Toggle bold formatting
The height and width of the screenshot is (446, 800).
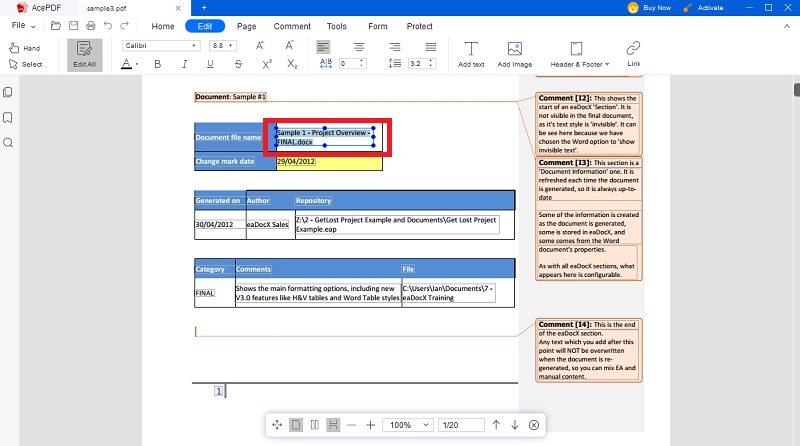[158, 64]
